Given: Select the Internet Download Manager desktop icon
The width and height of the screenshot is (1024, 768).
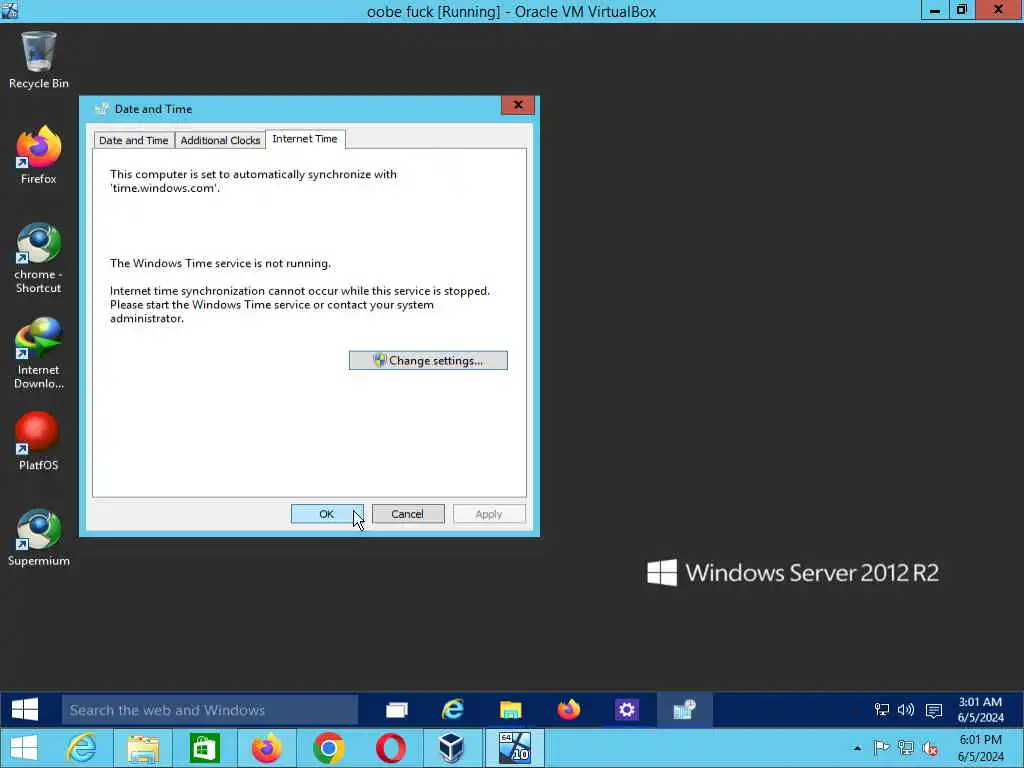Looking at the screenshot, I should point(39,354).
